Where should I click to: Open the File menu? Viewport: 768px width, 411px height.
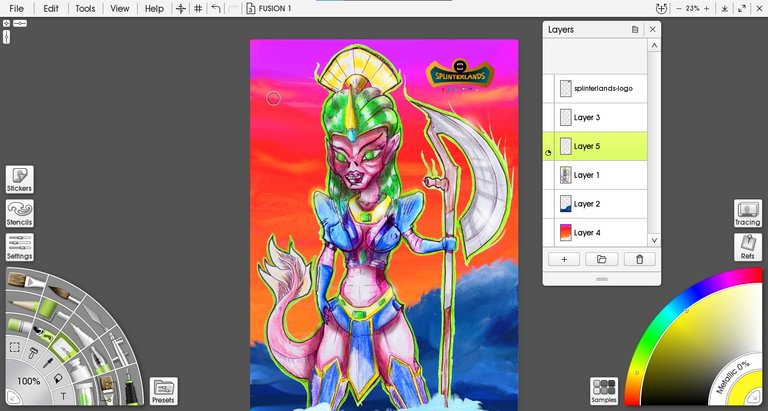pyautogui.click(x=16, y=9)
